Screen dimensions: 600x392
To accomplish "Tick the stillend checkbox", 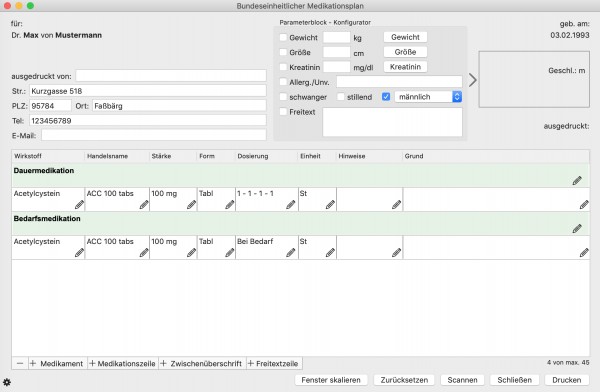I will [341, 97].
